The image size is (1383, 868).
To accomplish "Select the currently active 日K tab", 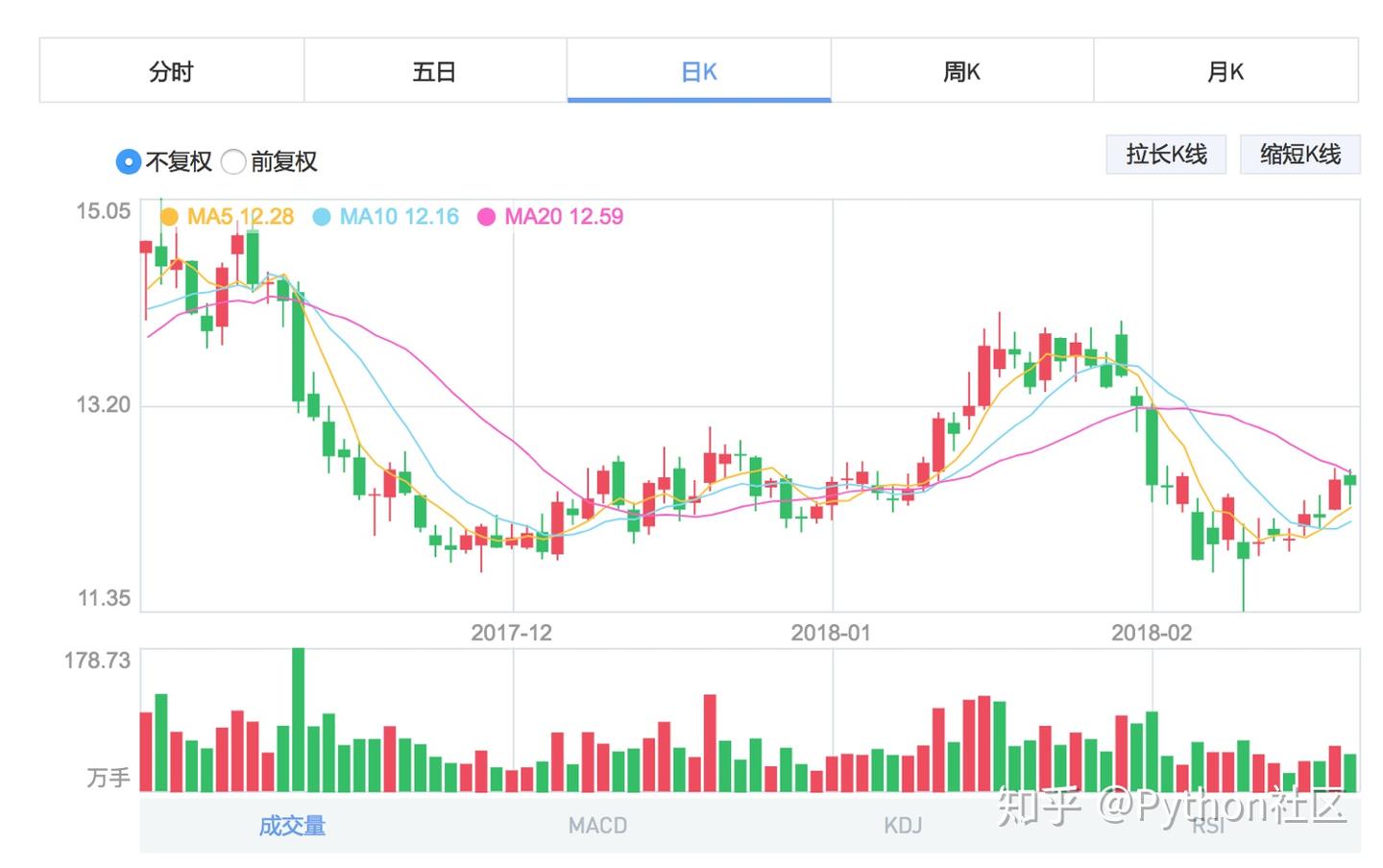I will [x=698, y=70].
